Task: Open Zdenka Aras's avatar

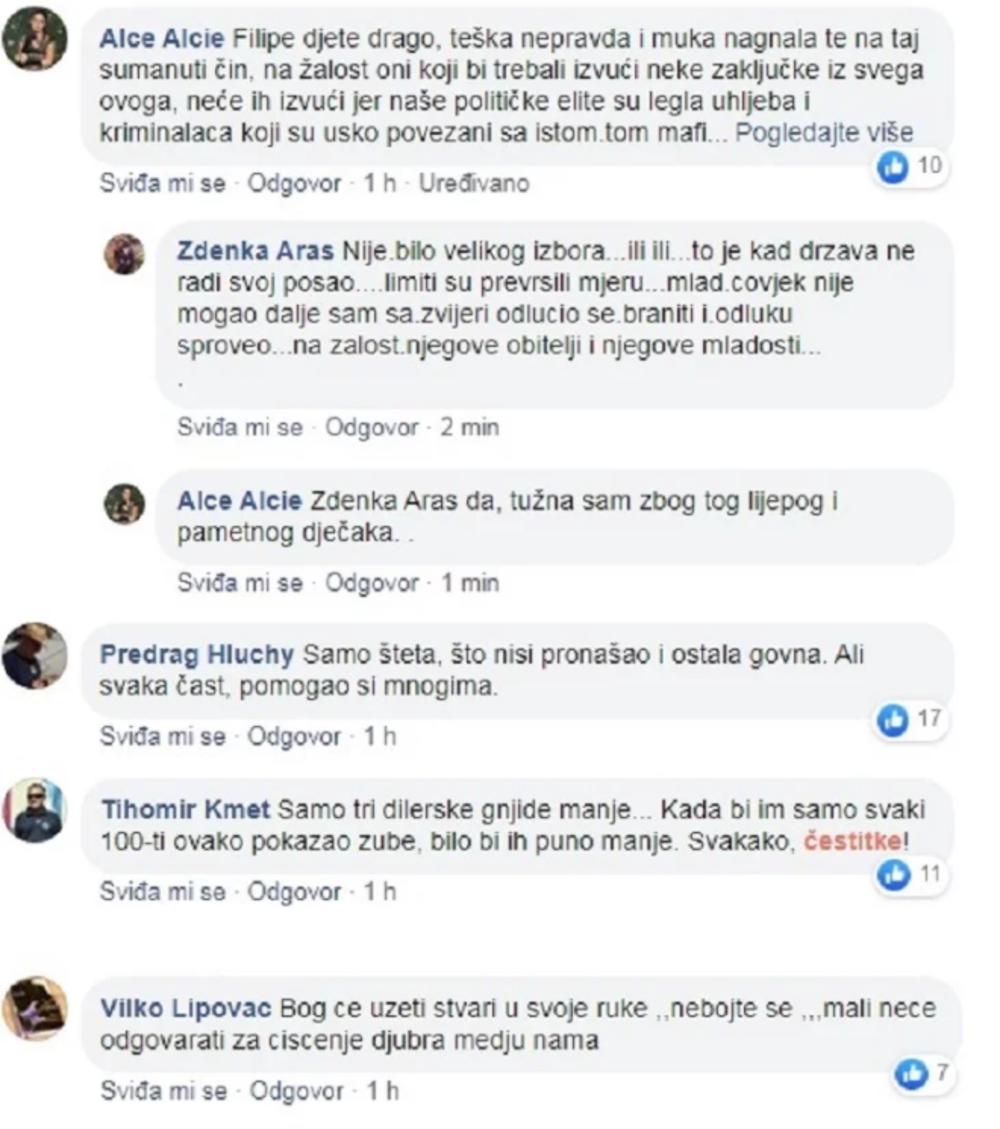Action: tap(125, 253)
